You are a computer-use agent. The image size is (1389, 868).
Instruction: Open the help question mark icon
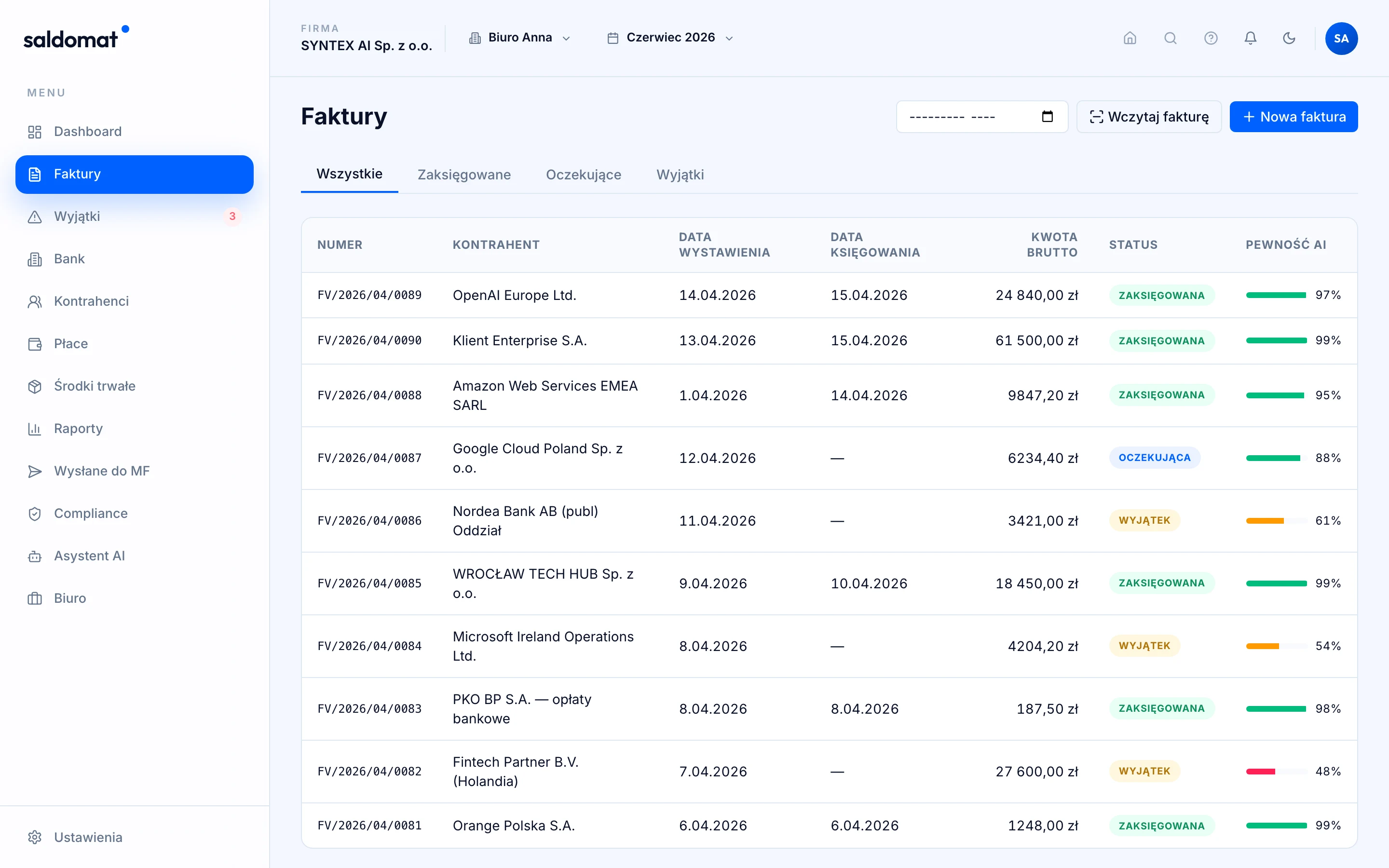(1211, 38)
